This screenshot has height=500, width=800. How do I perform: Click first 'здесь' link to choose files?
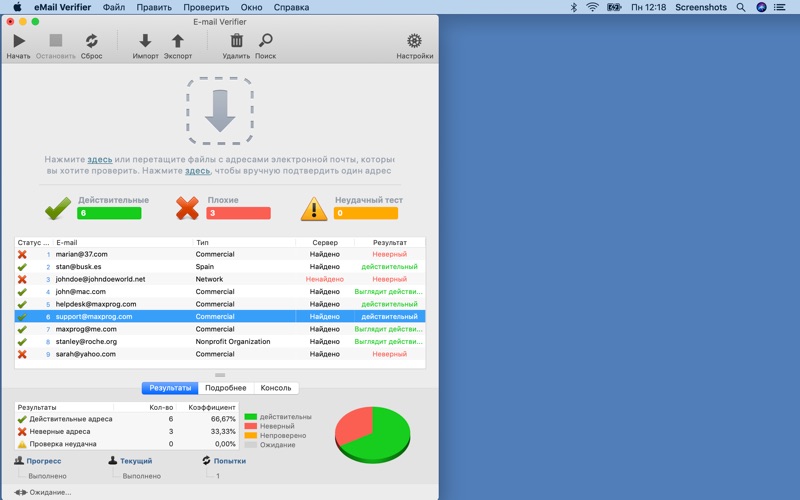point(99,160)
